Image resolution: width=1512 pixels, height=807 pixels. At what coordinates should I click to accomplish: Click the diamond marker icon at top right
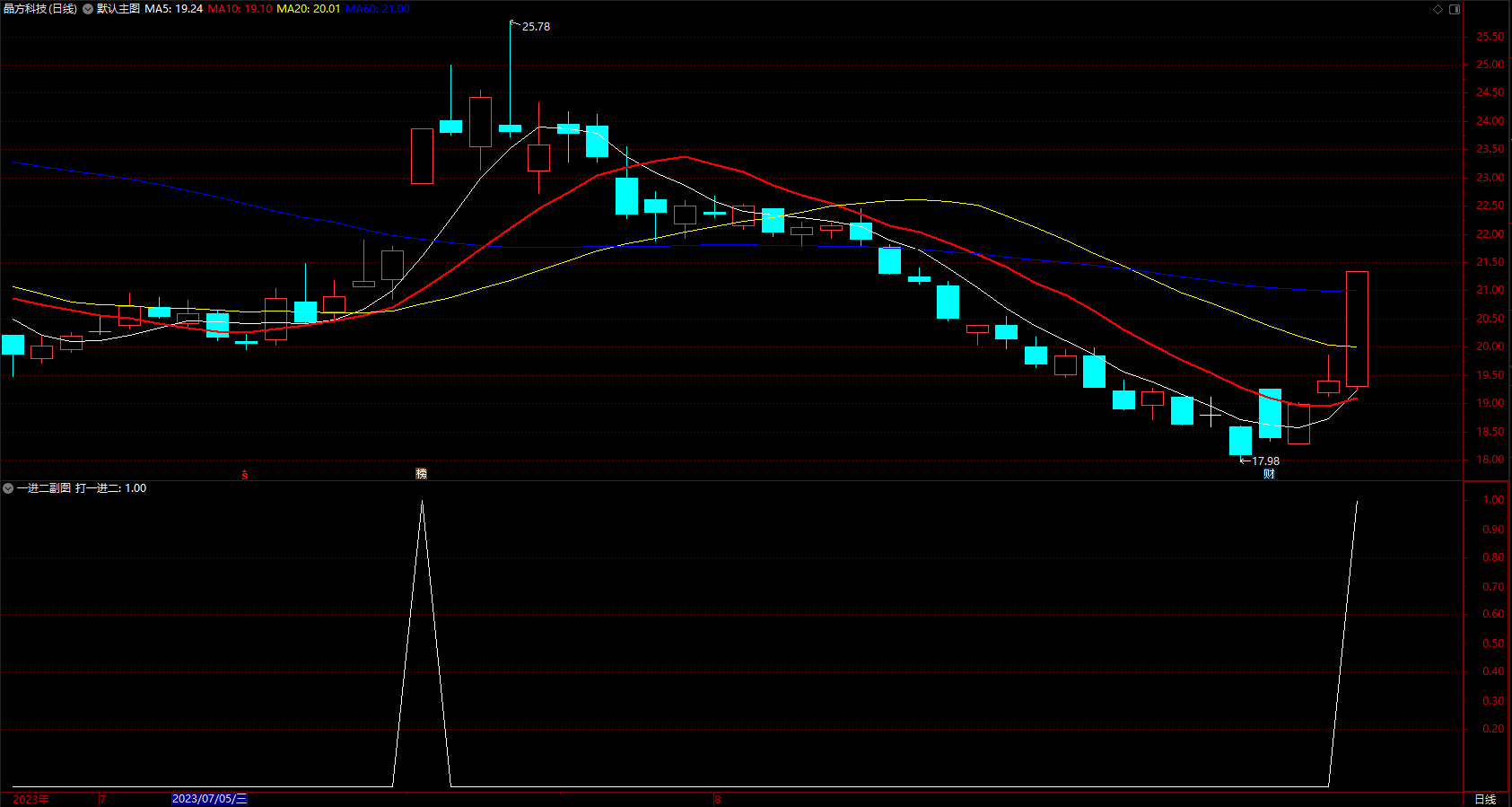pyautogui.click(x=1438, y=9)
